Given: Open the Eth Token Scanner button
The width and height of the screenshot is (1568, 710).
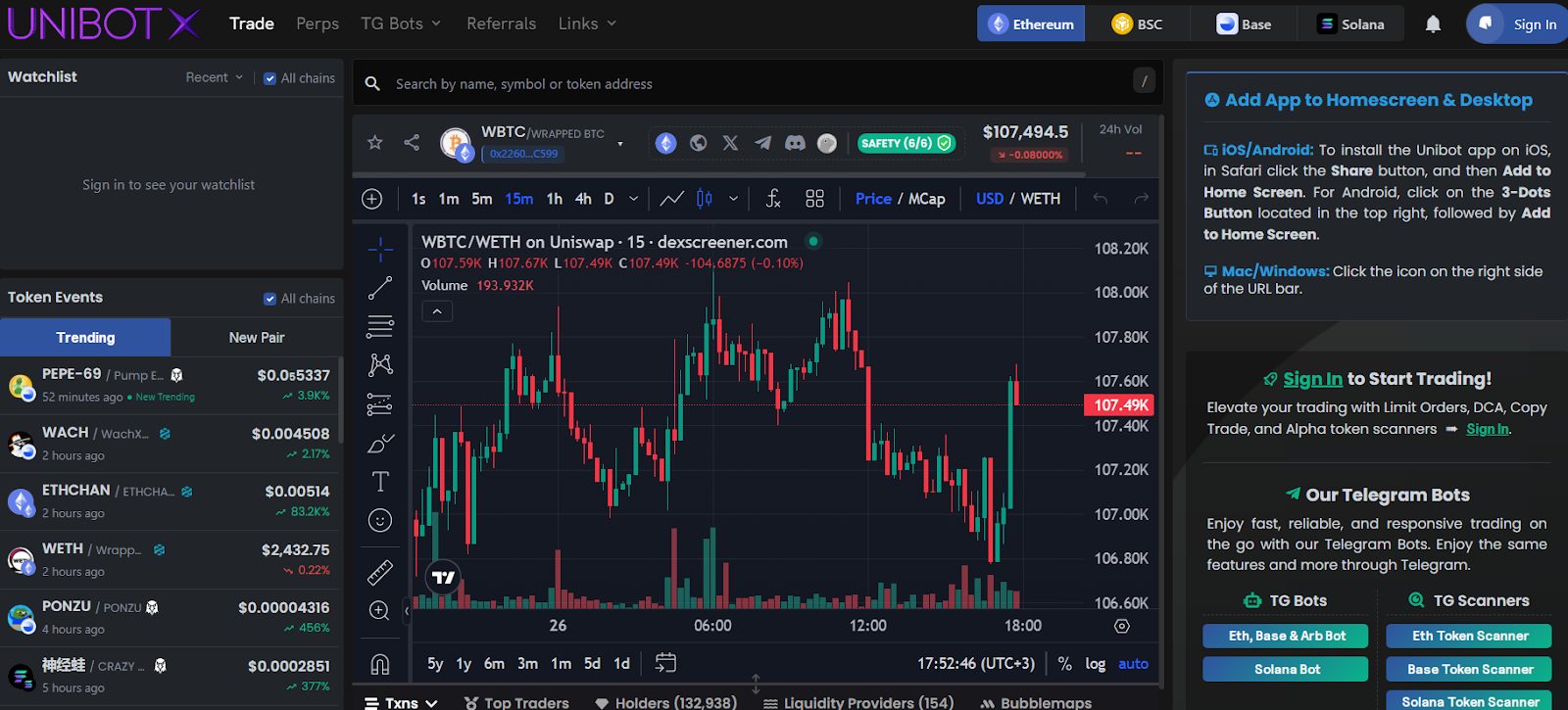Looking at the screenshot, I should coord(1469,636).
